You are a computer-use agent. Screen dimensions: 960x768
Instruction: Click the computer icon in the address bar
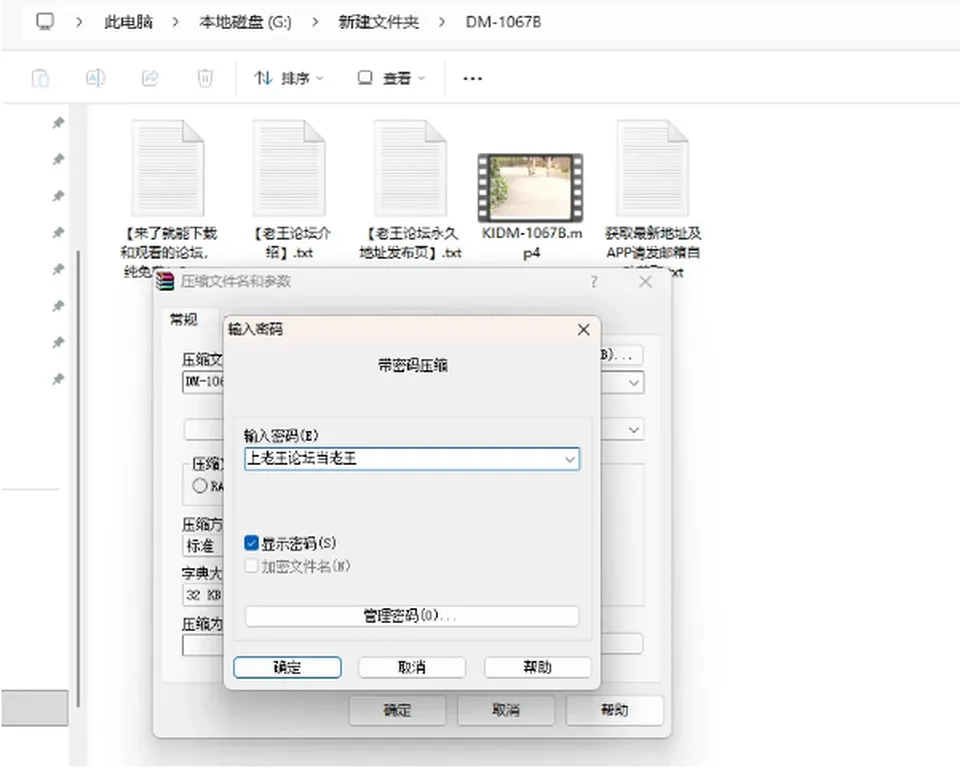(45, 21)
